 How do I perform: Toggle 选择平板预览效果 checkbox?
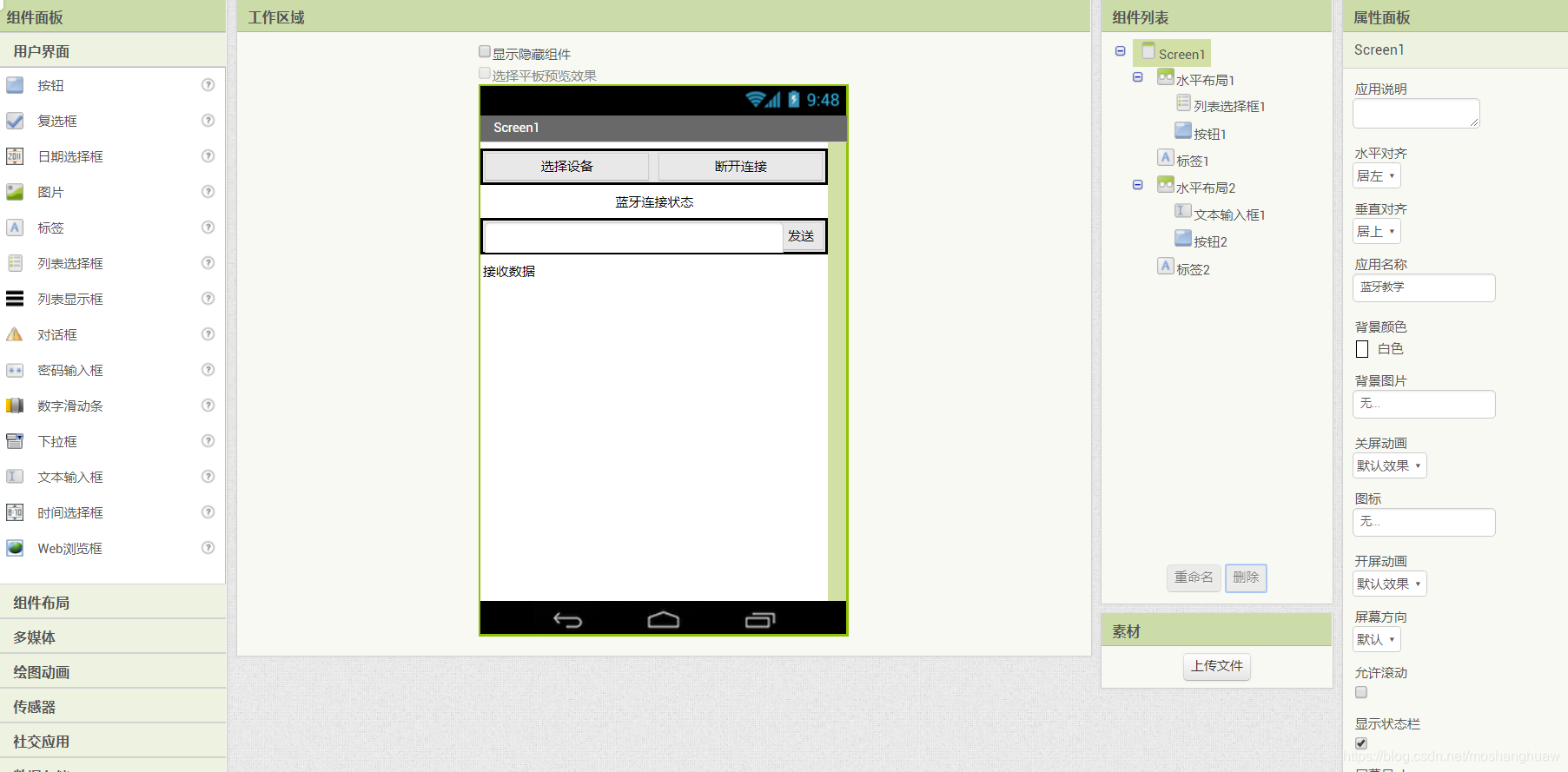[485, 74]
